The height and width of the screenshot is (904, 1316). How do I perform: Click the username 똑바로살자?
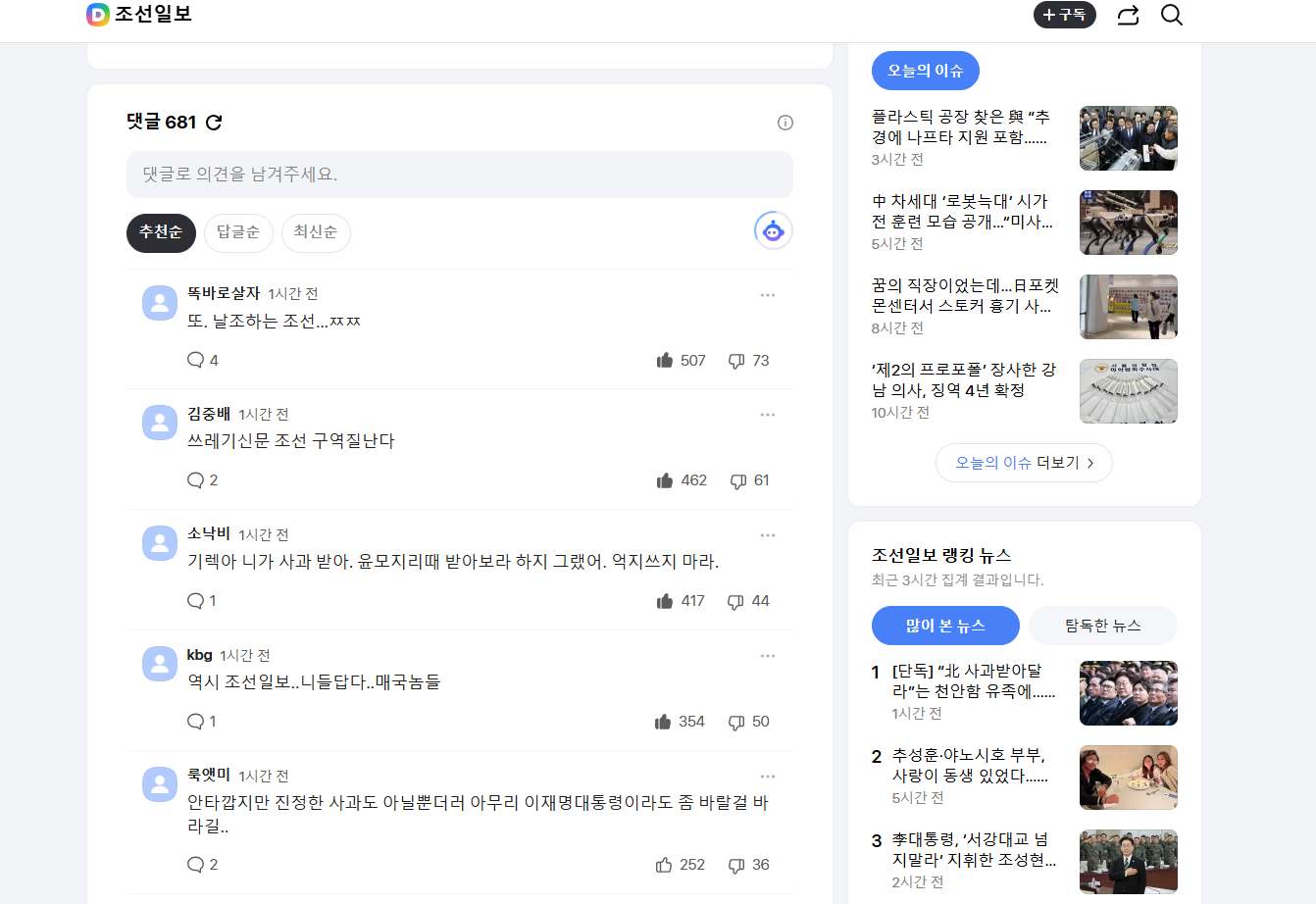click(x=224, y=293)
